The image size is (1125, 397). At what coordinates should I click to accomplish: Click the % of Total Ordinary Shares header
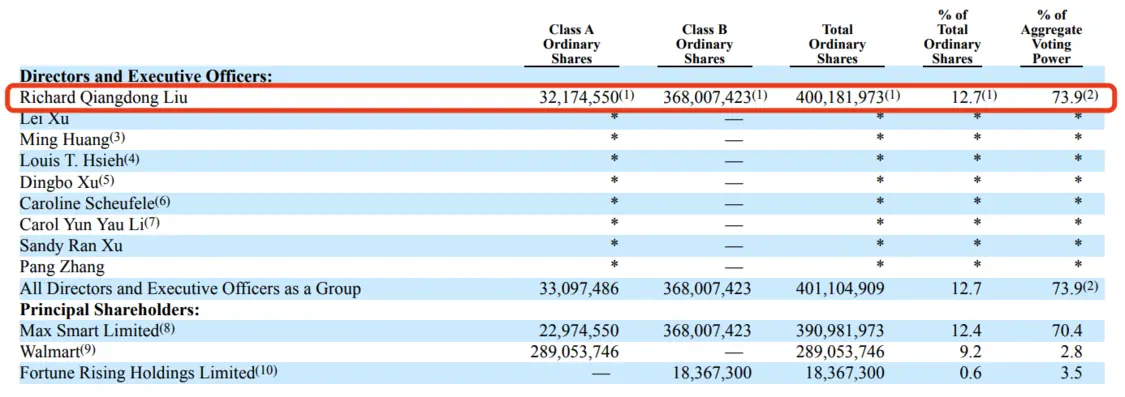[x=952, y=37]
